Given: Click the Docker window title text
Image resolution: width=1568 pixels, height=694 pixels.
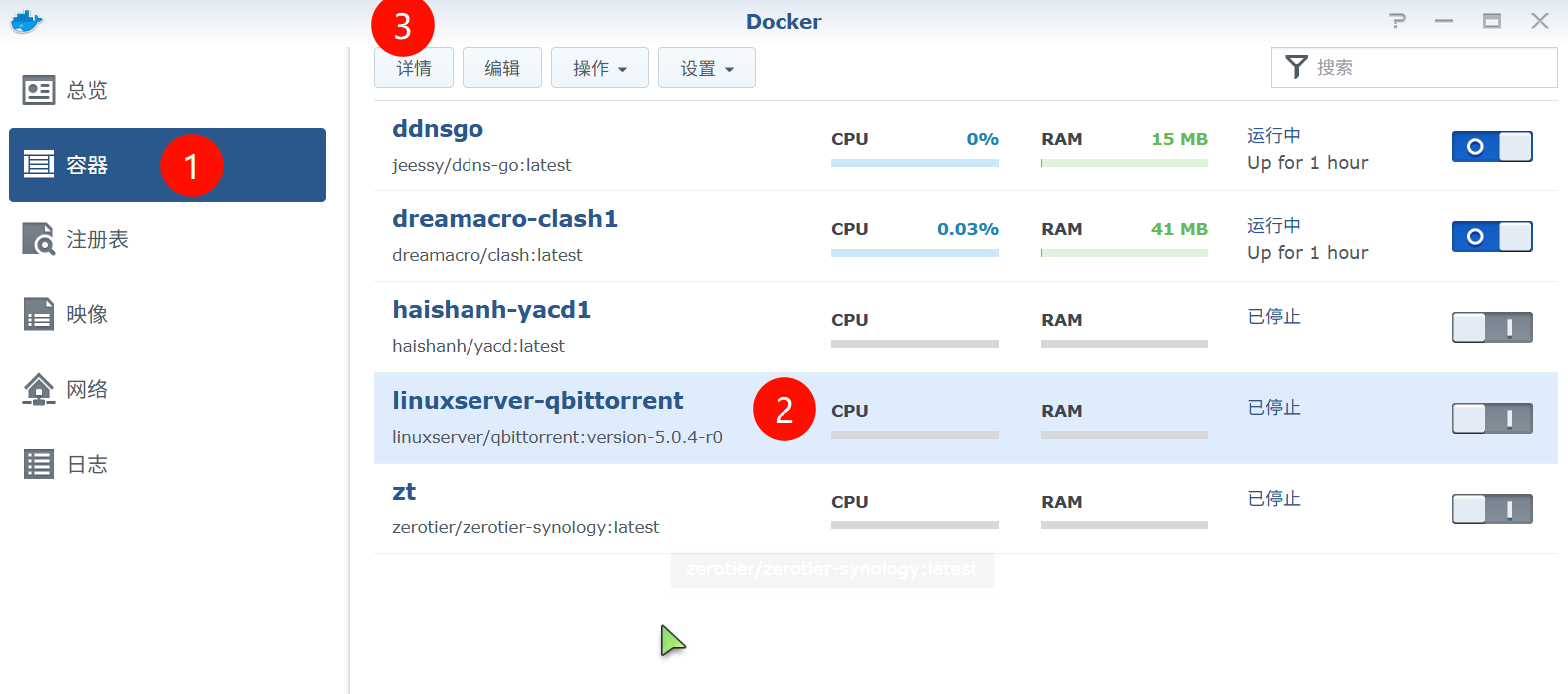Looking at the screenshot, I should point(784,22).
